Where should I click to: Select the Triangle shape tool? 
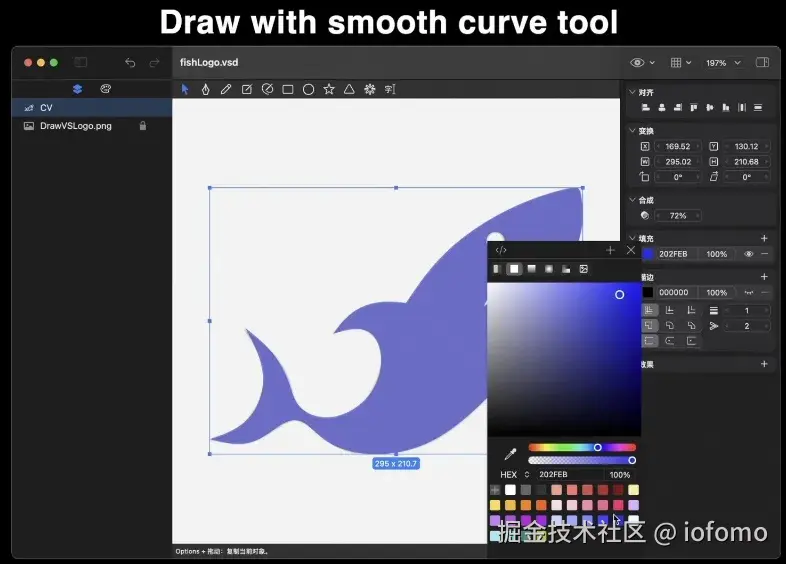[x=349, y=89]
